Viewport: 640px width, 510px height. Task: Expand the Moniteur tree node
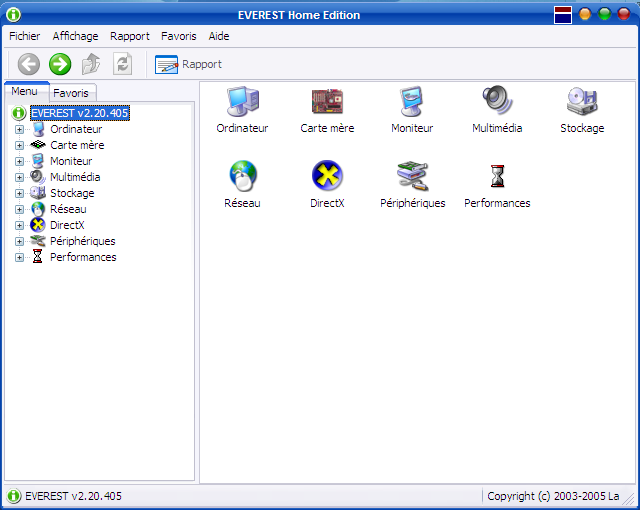tap(19, 161)
